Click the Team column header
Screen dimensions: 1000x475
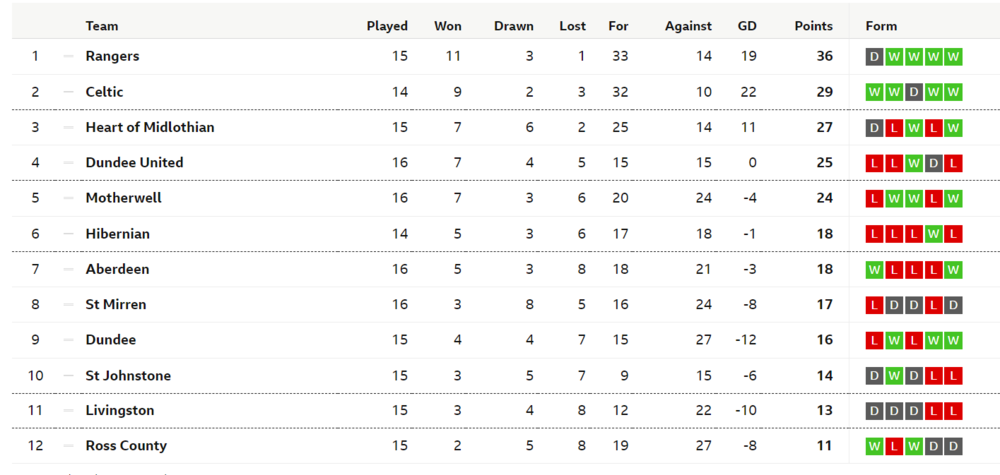pos(102,26)
